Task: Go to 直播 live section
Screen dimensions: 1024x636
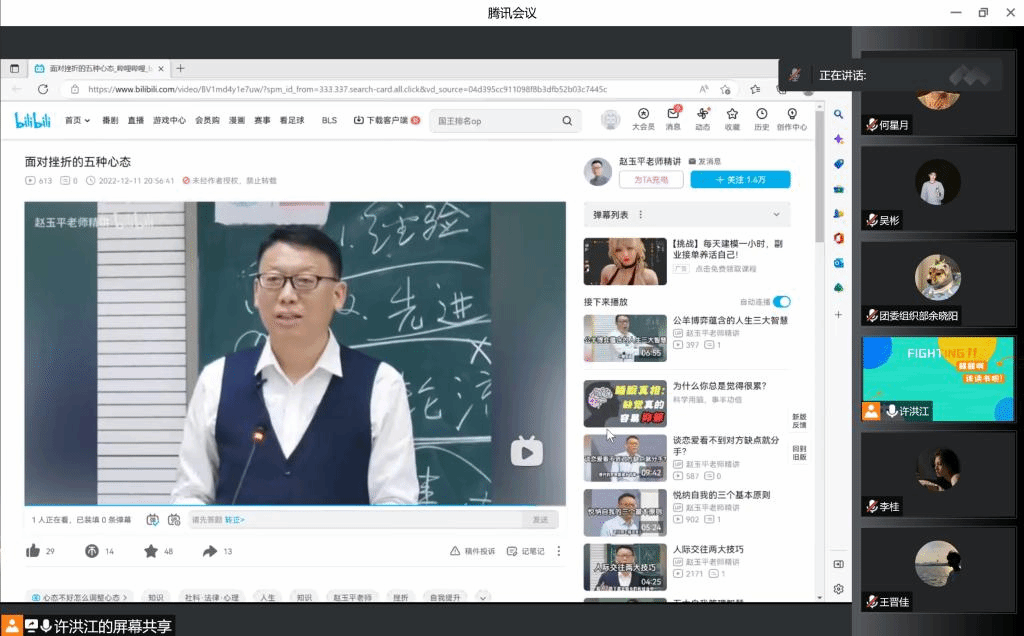Action: (x=135, y=121)
